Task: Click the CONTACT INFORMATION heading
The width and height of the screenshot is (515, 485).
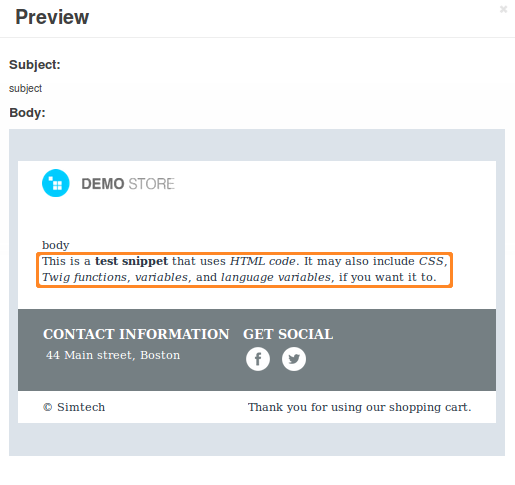Action: pos(136,334)
